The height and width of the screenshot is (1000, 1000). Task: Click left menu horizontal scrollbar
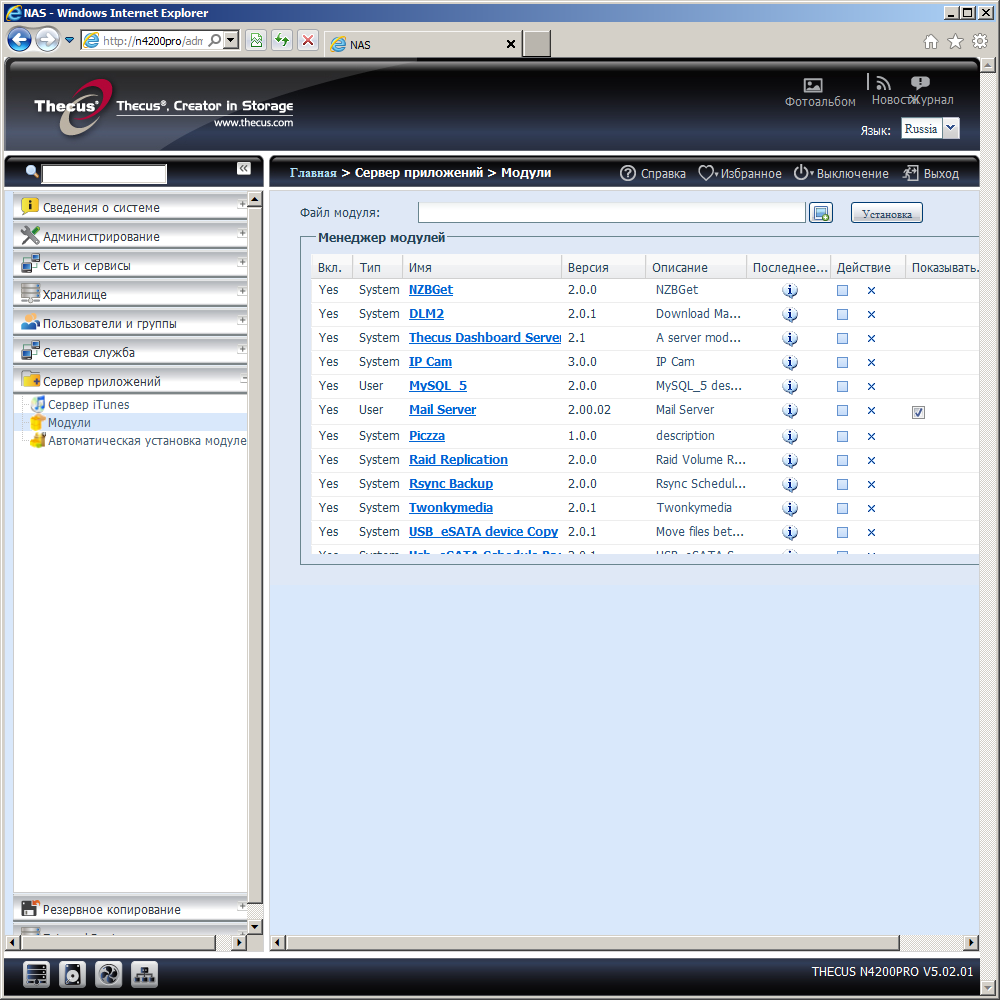pos(117,942)
